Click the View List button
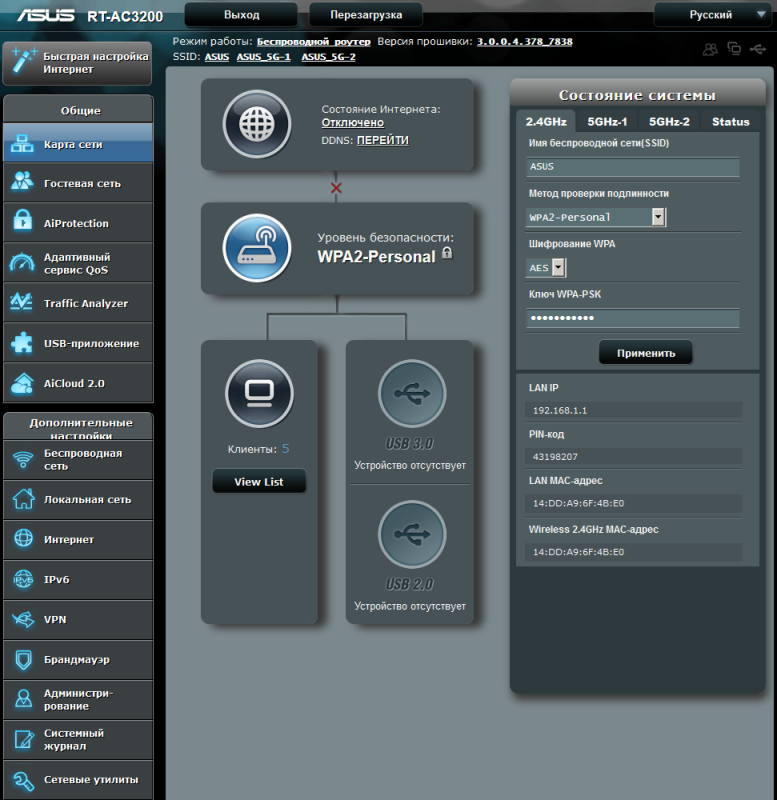This screenshot has height=800, width=777. point(259,481)
